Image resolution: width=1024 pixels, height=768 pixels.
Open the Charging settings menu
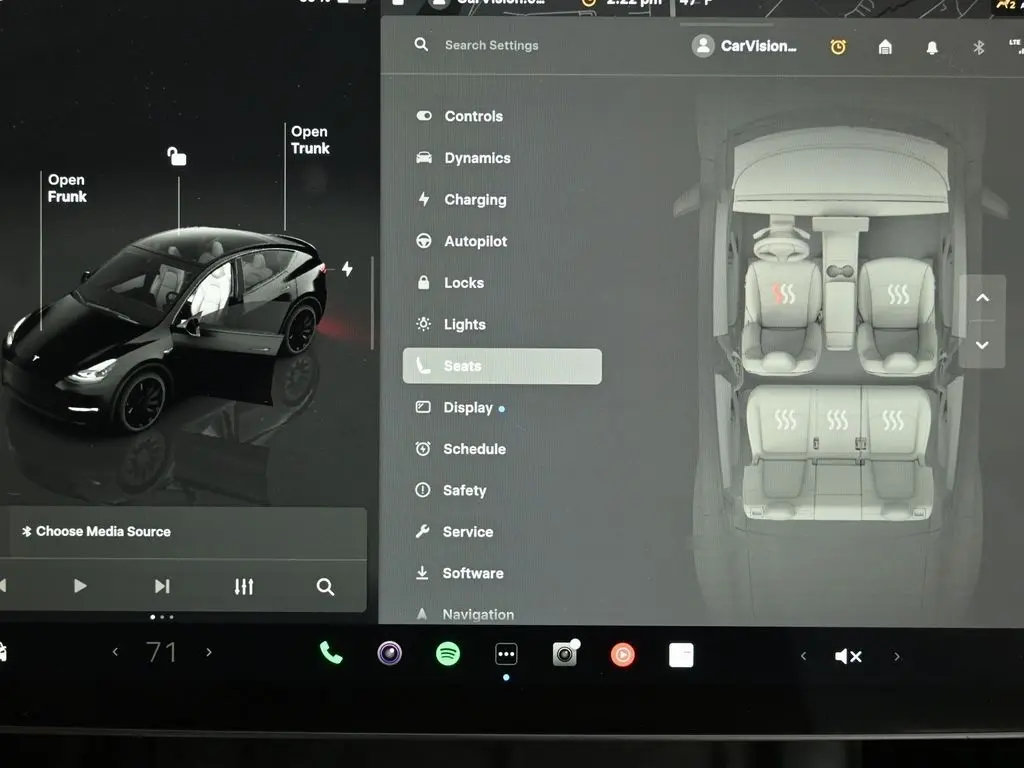[x=474, y=200]
